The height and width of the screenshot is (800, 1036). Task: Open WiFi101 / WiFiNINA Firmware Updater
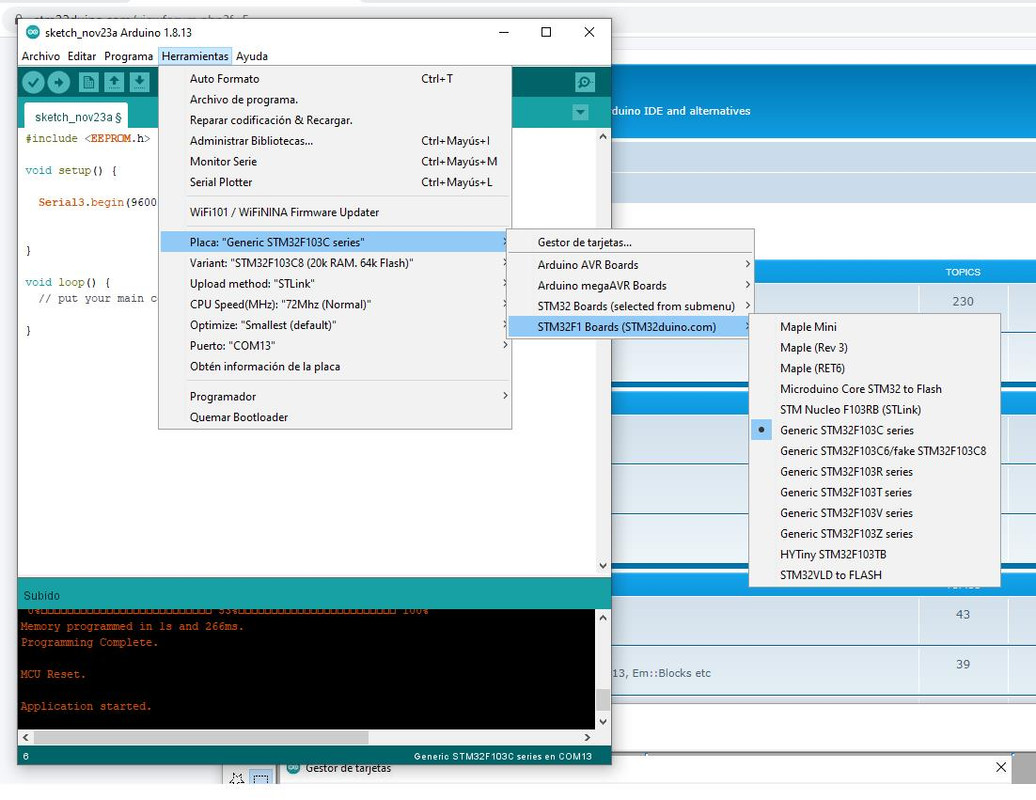[335, 212]
